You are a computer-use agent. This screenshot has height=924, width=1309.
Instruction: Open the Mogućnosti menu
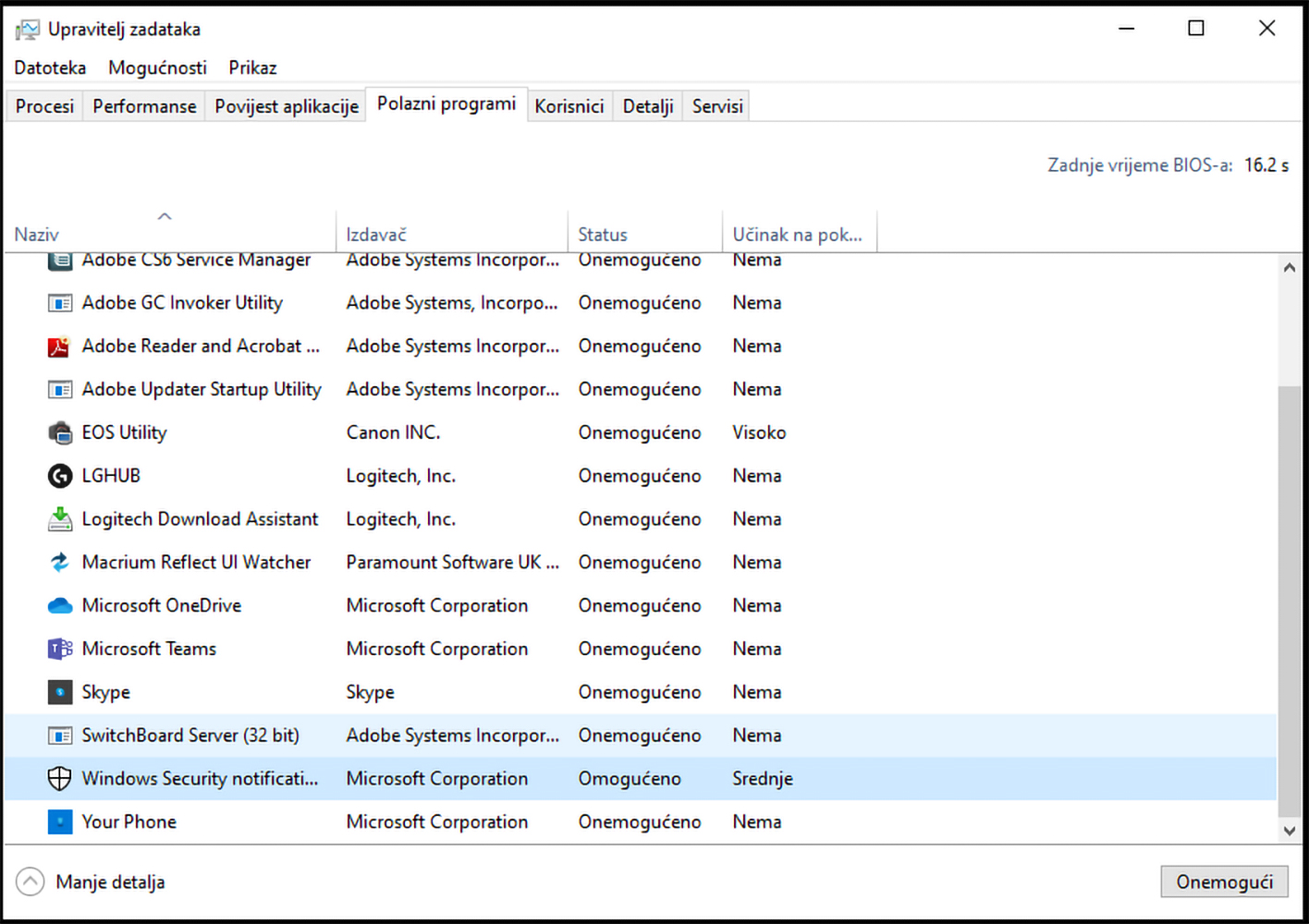157,67
